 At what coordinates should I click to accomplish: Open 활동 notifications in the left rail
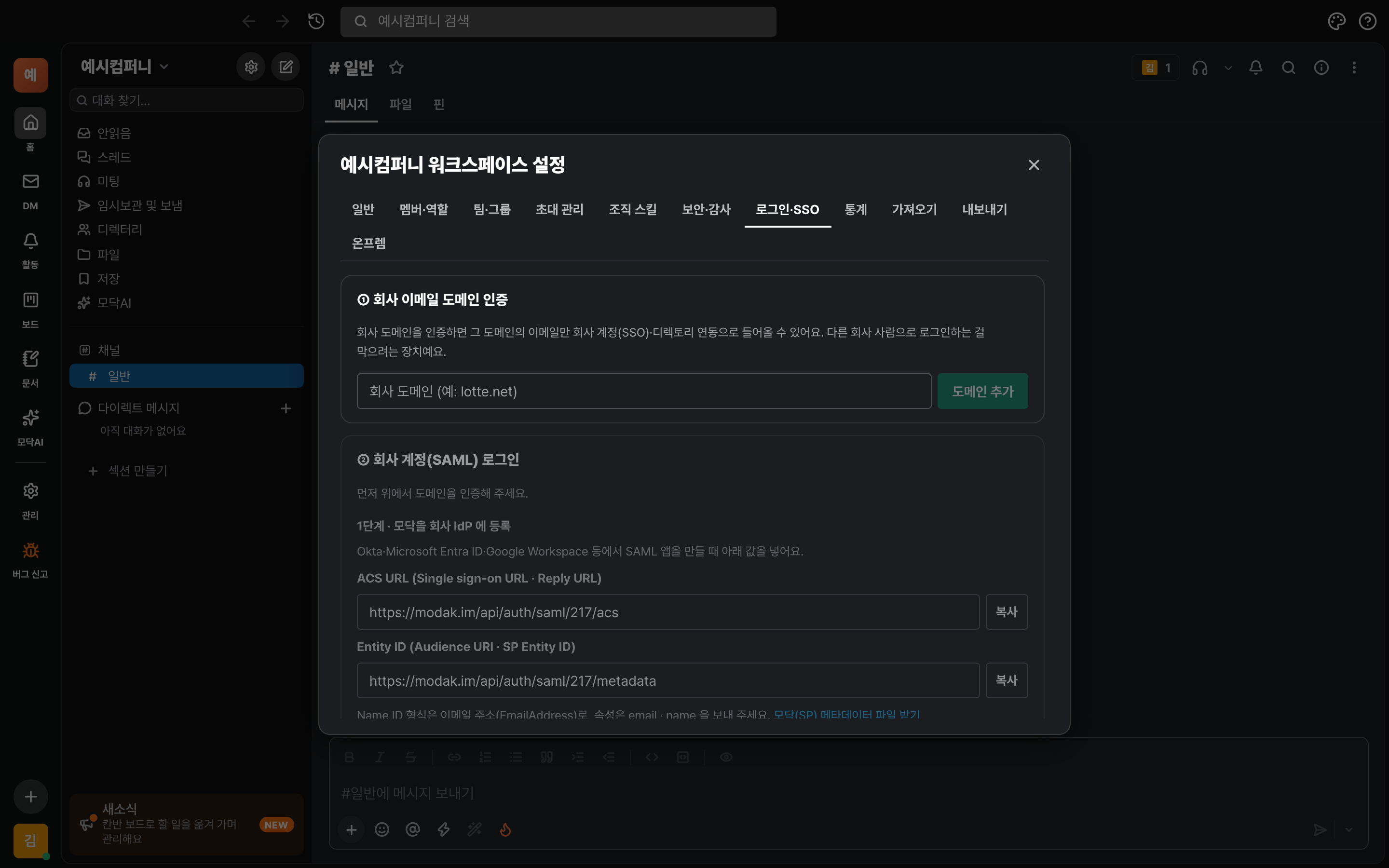[30, 251]
